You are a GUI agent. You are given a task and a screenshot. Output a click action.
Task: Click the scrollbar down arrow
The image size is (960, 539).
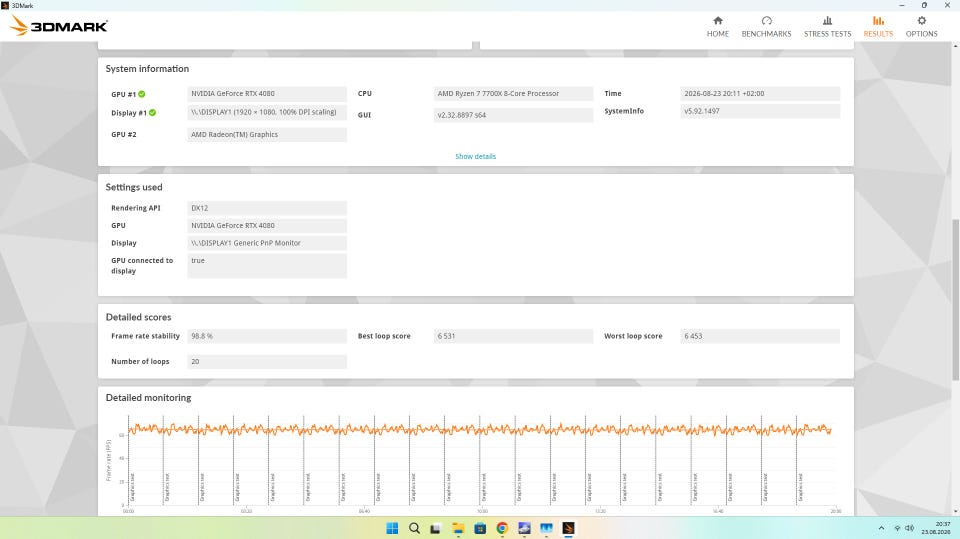click(956, 511)
